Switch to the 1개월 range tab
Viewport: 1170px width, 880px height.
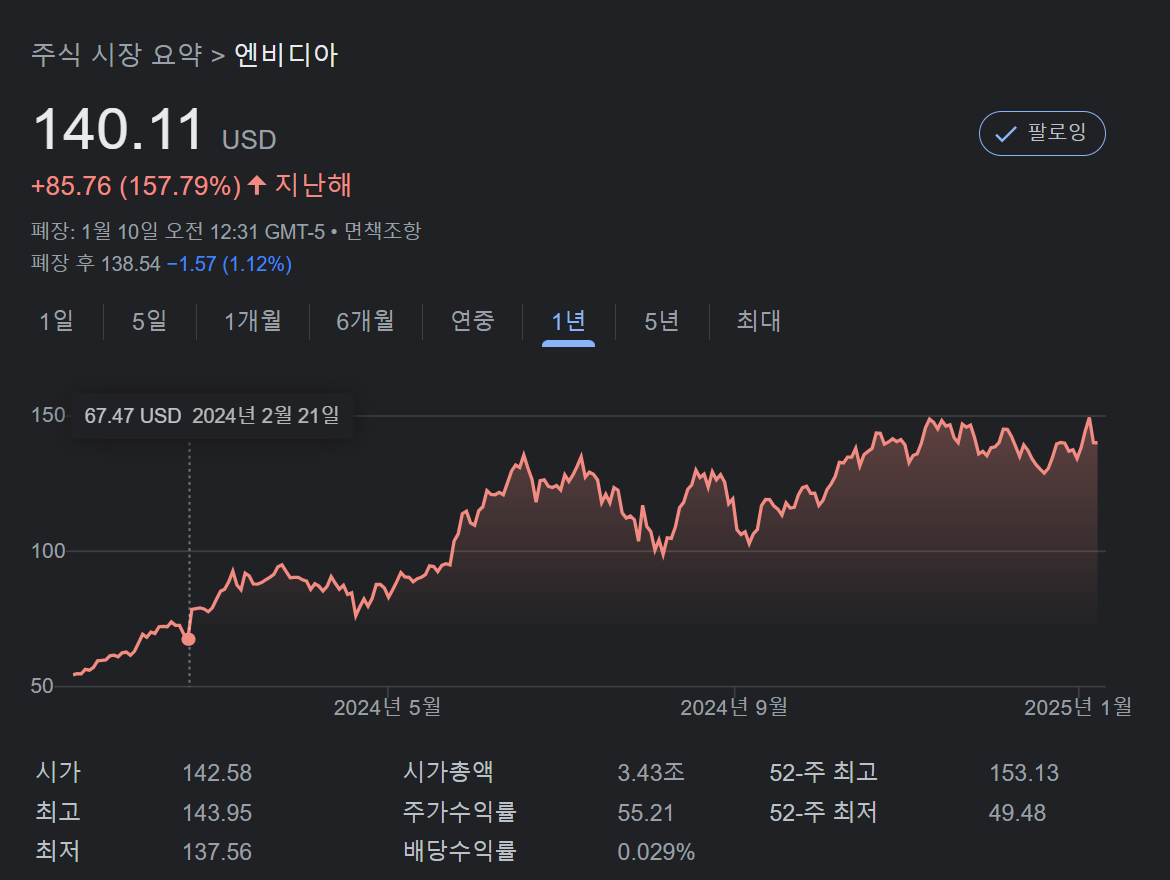(x=253, y=321)
